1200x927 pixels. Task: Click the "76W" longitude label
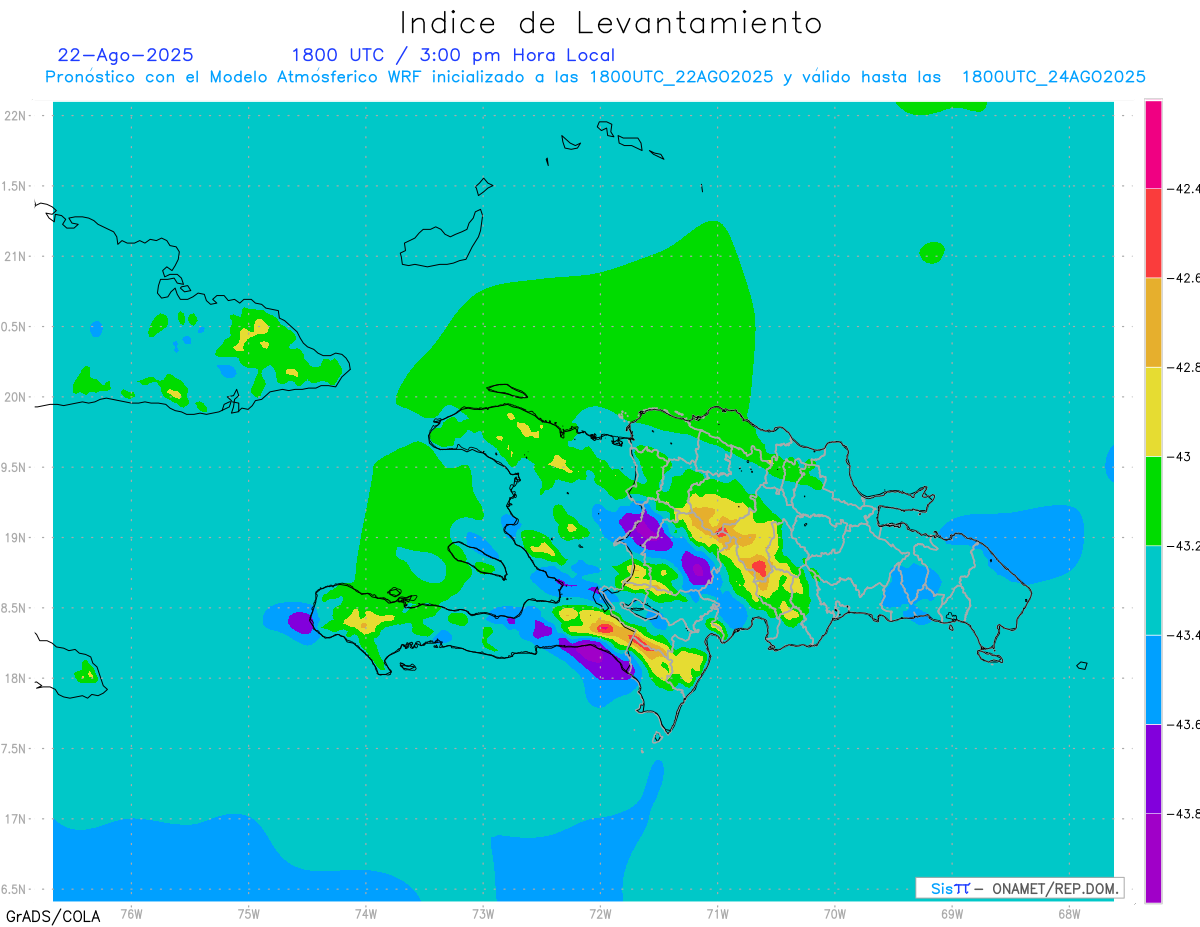click(131, 913)
